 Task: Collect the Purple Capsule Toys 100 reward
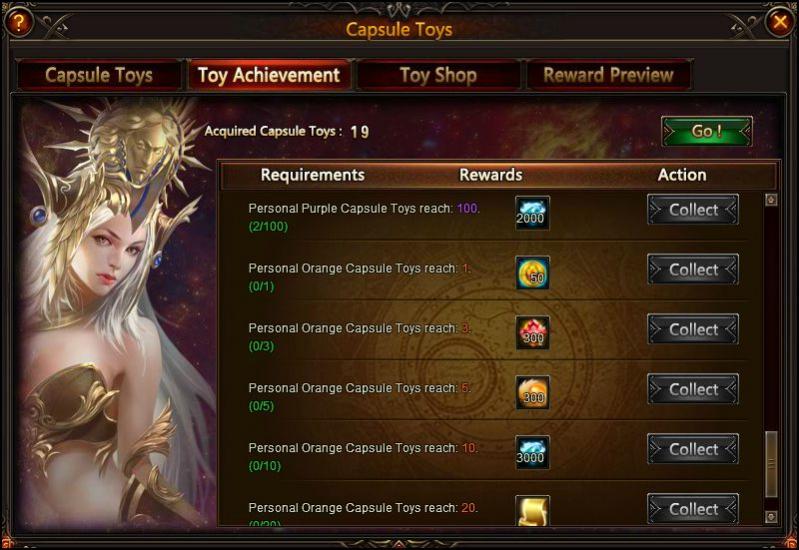pyautogui.click(x=693, y=209)
